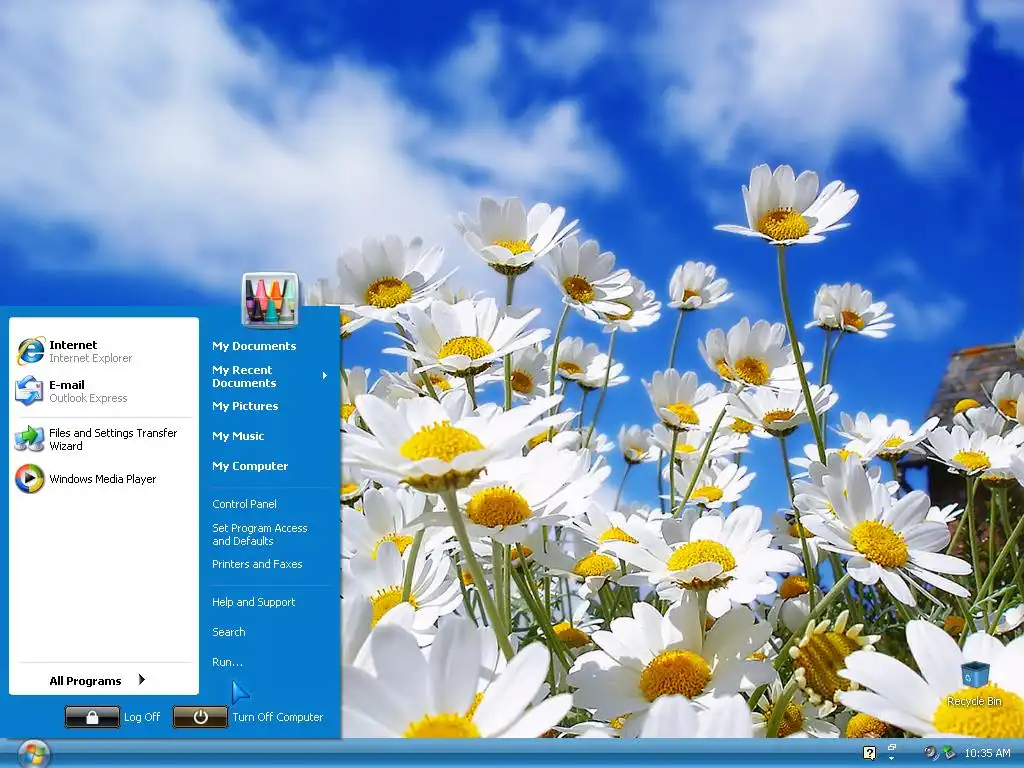1024x768 pixels.
Task: Click Run... in the Start menu
Action: tap(227, 662)
